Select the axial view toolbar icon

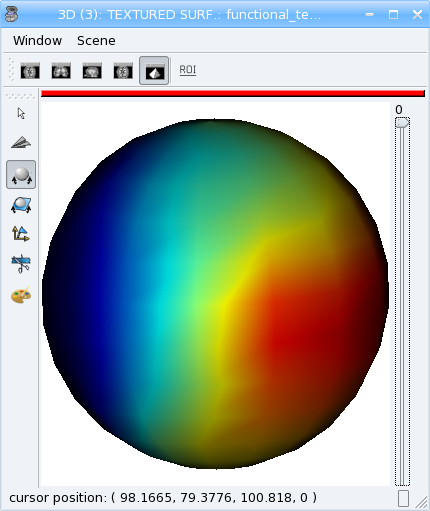point(30,71)
